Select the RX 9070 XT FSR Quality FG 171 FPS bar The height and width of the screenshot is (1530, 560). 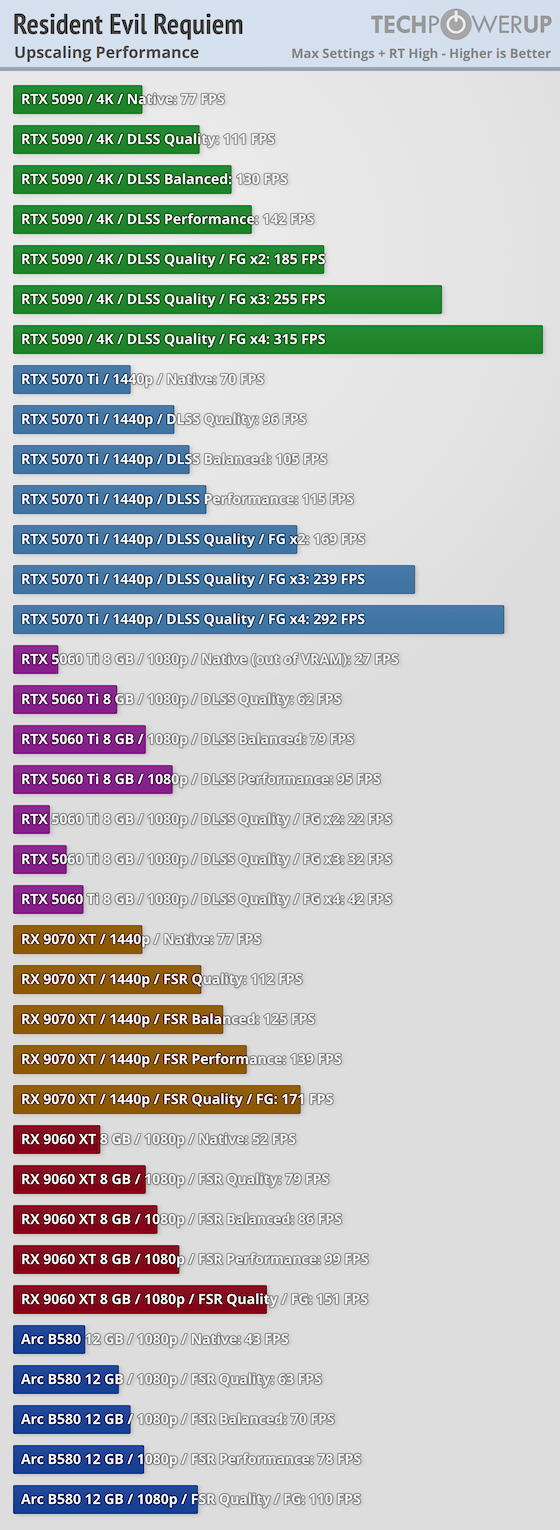pyautogui.click(x=157, y=1099)
